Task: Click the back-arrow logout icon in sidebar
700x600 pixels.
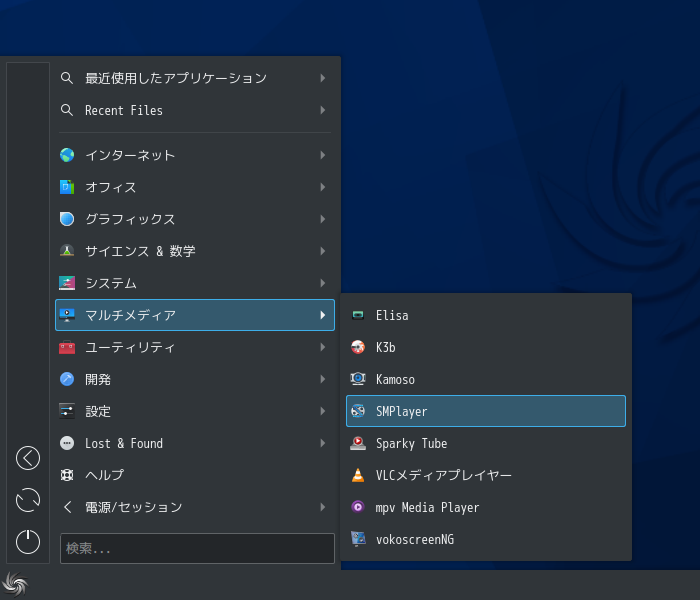Action: click(28, 458)
